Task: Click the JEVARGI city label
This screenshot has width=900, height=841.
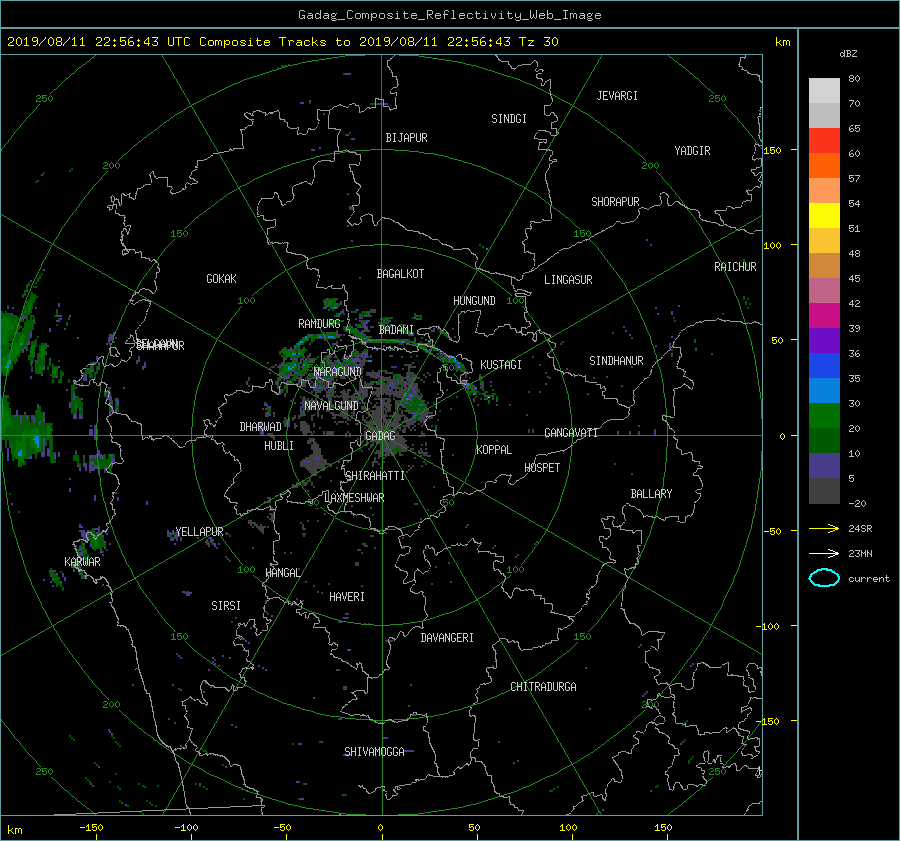Action: (x=617, y=96)
